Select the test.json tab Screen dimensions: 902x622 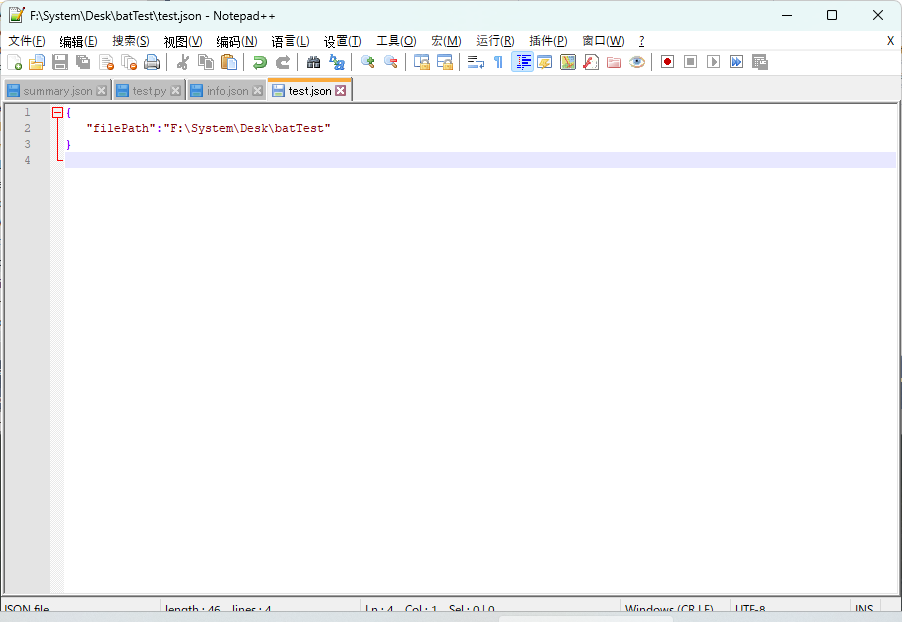[309, 90]
